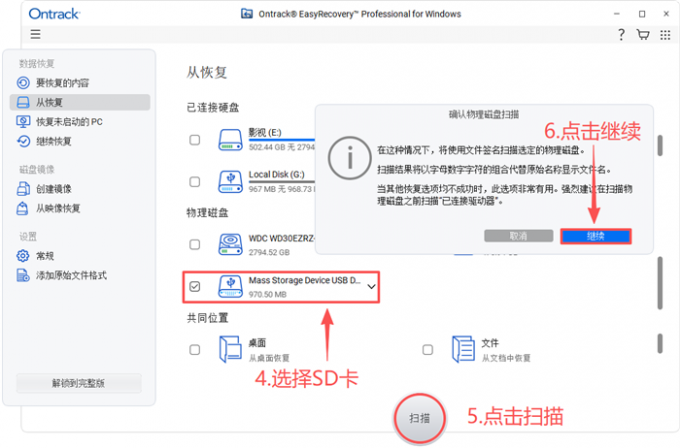The width and height of the screenshot is (680, 448).
Task: Click the 已连接硬盘 section scrollbar
Action: click(660, 145)
